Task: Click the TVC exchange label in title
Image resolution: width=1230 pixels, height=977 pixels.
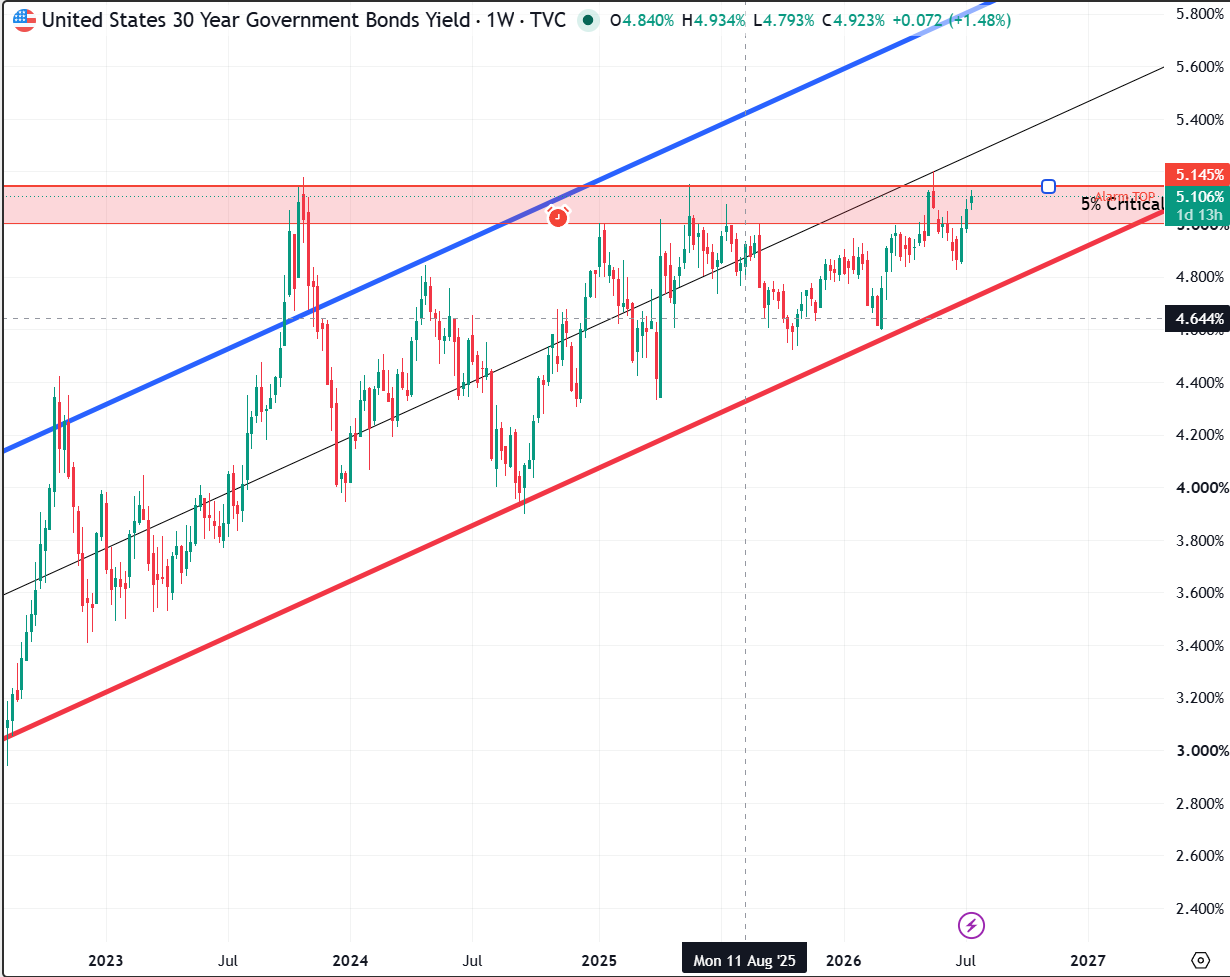Action: 546,20
